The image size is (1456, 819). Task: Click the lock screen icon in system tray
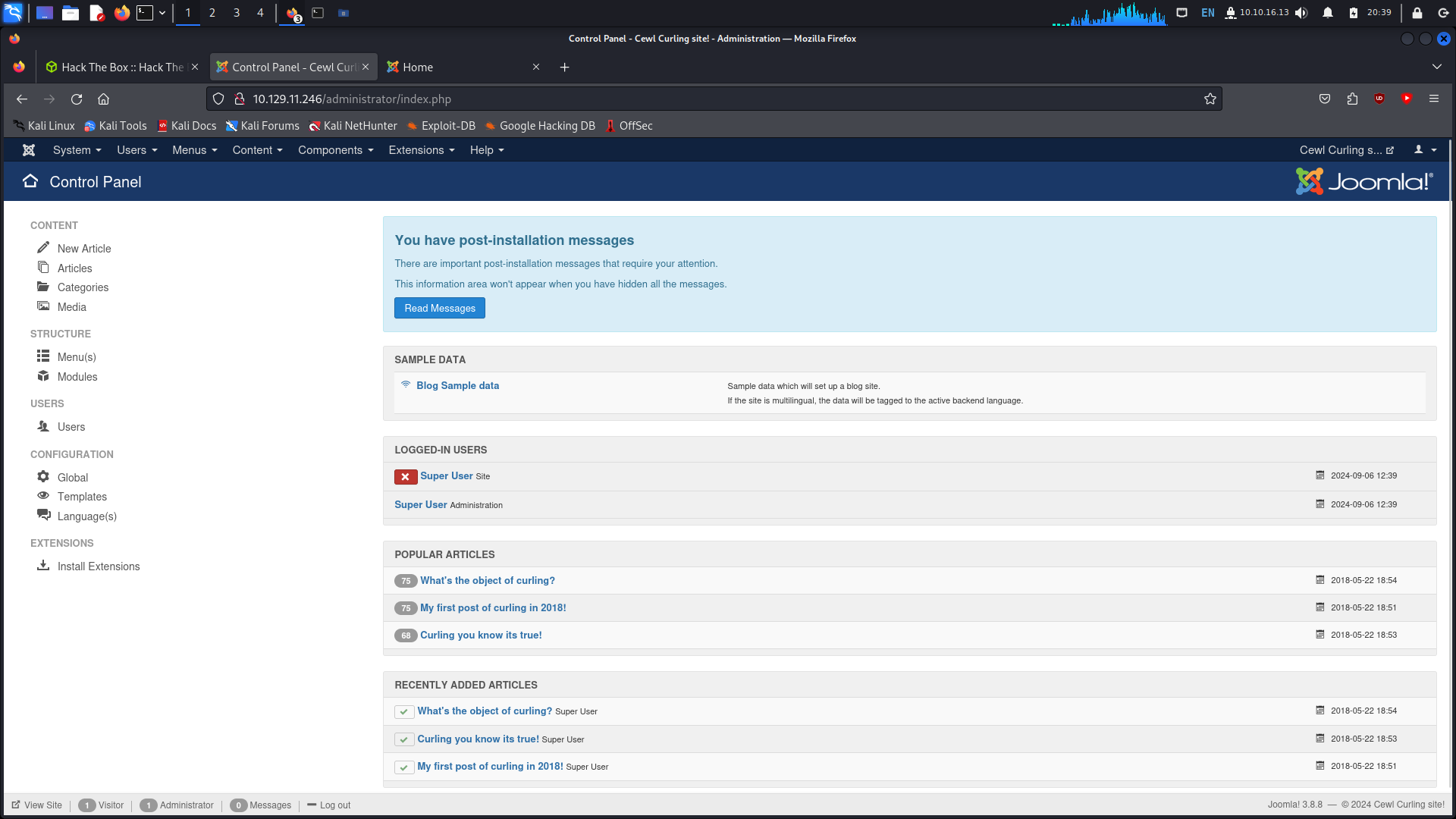point(1417,13)
